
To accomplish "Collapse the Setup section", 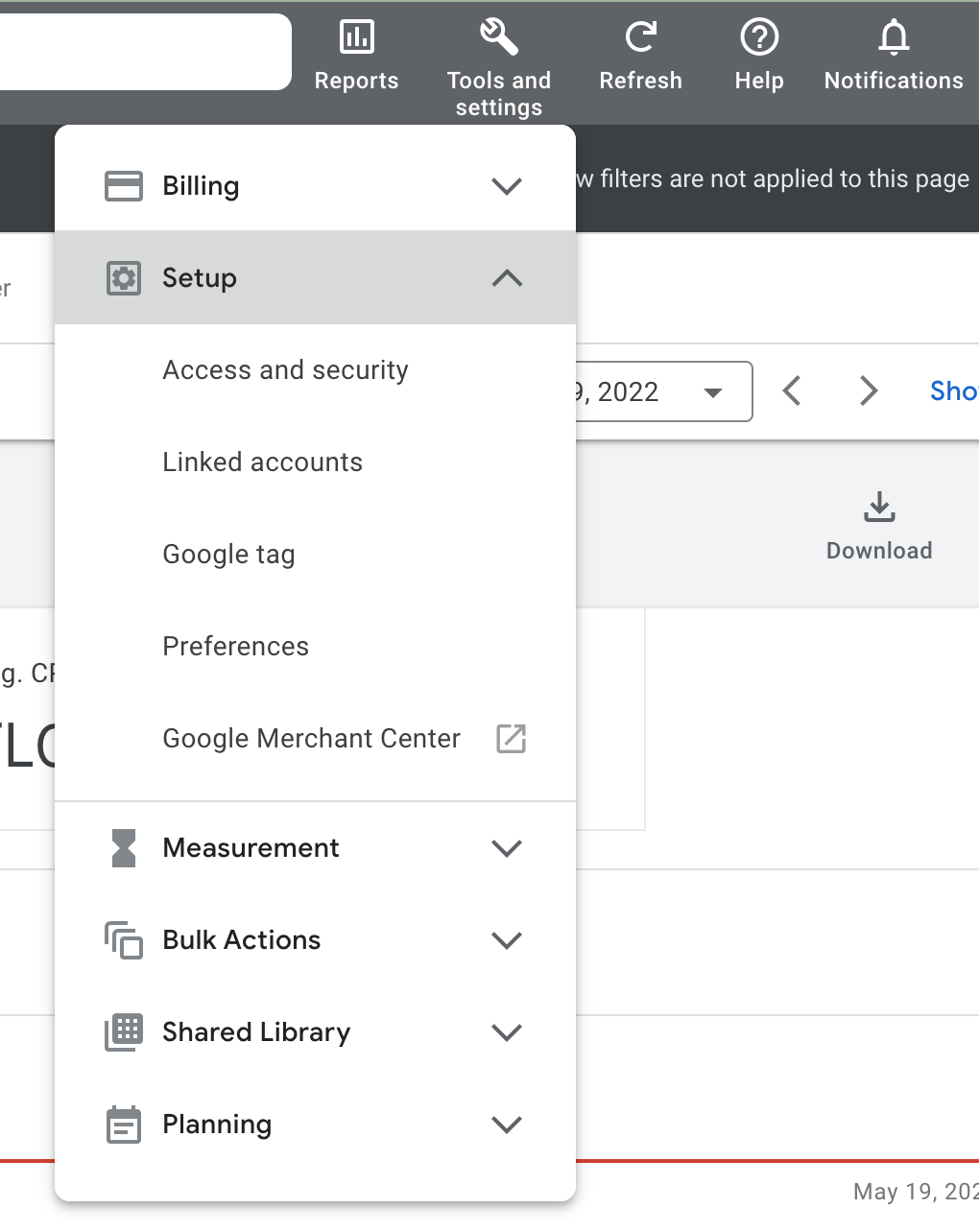I will pos(506,278).
